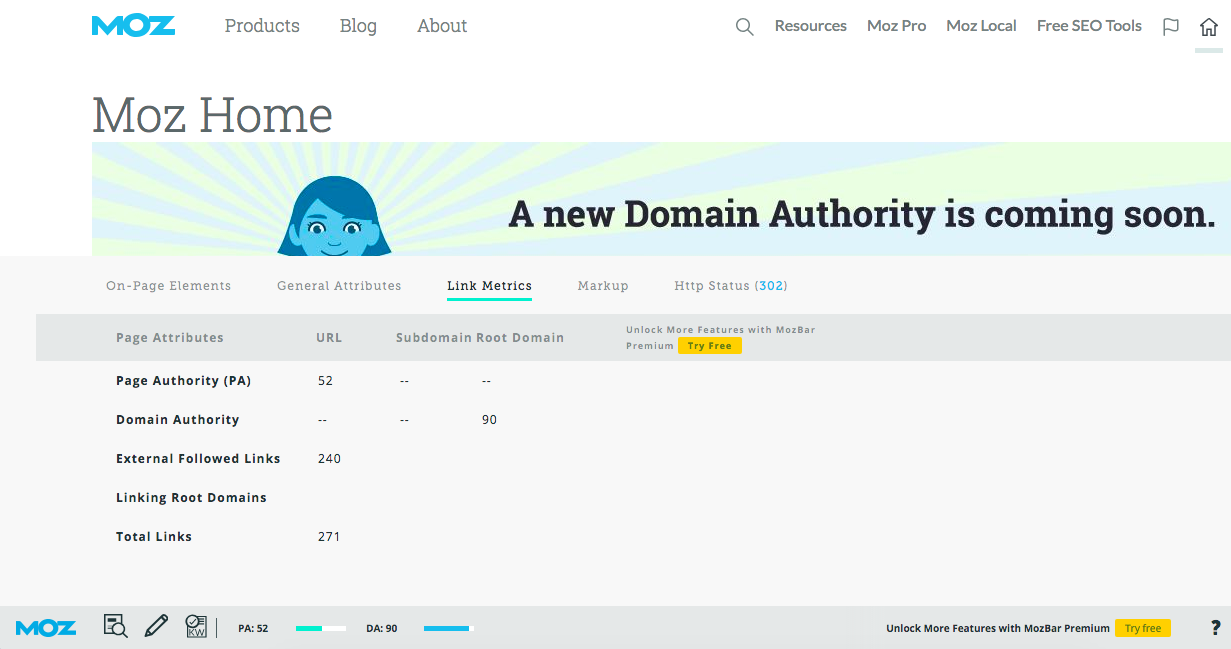This screenshot has height=649, width=1231.
Task: Open the Products menu
Action: click(x=262, y=26)
